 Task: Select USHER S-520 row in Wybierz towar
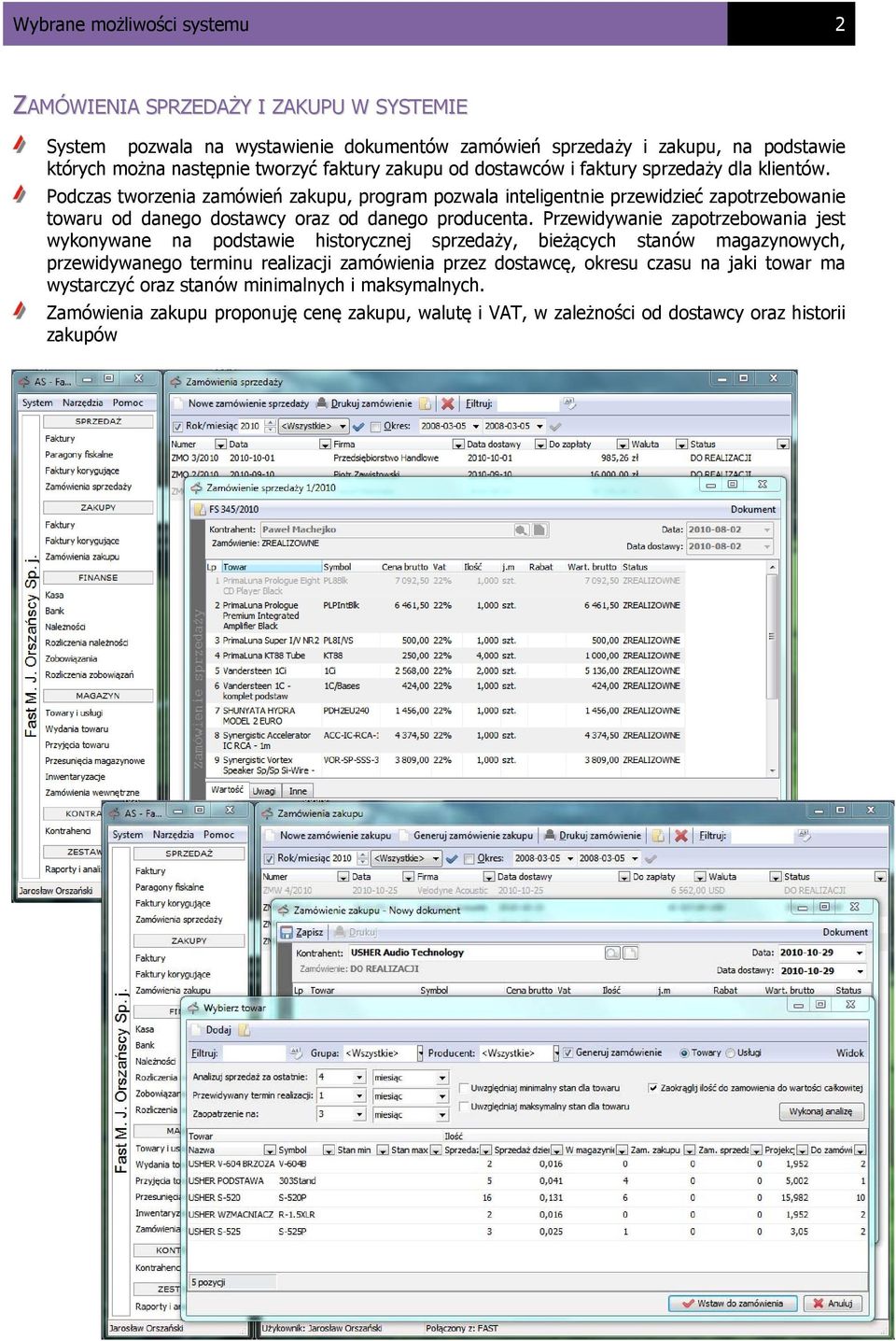[x=527, y=1197]
